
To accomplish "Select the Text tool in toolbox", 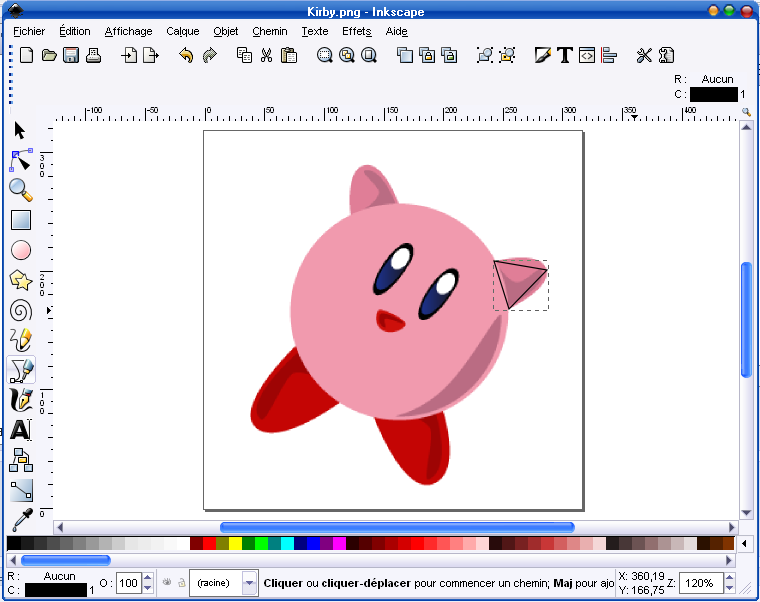I will (21, 430).
